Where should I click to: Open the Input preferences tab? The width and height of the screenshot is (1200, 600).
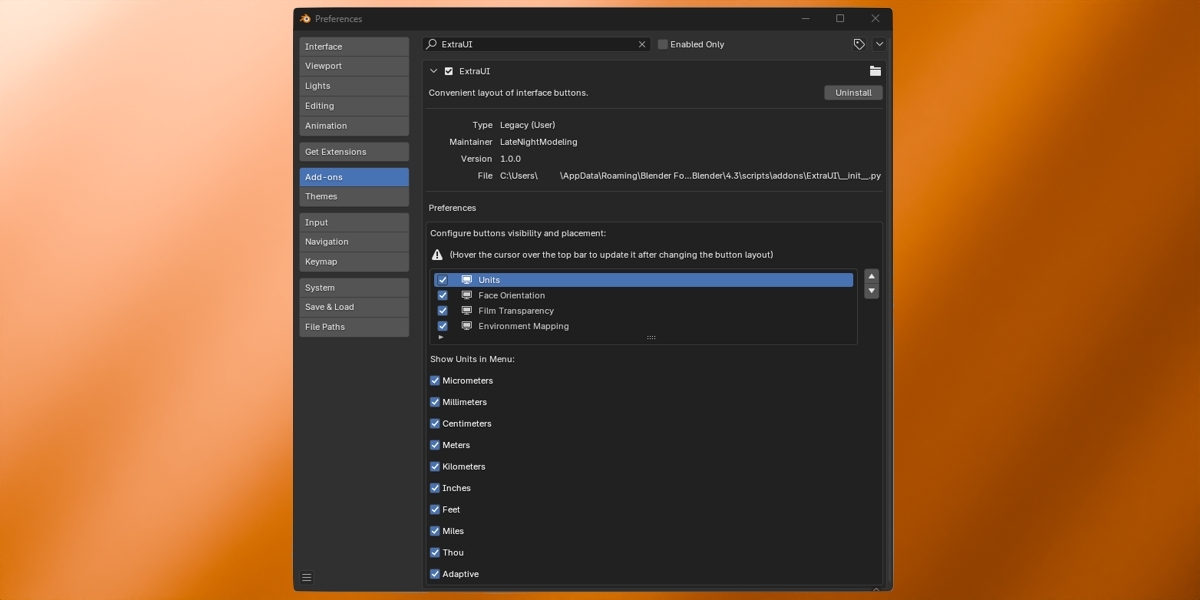coord(354,223)
